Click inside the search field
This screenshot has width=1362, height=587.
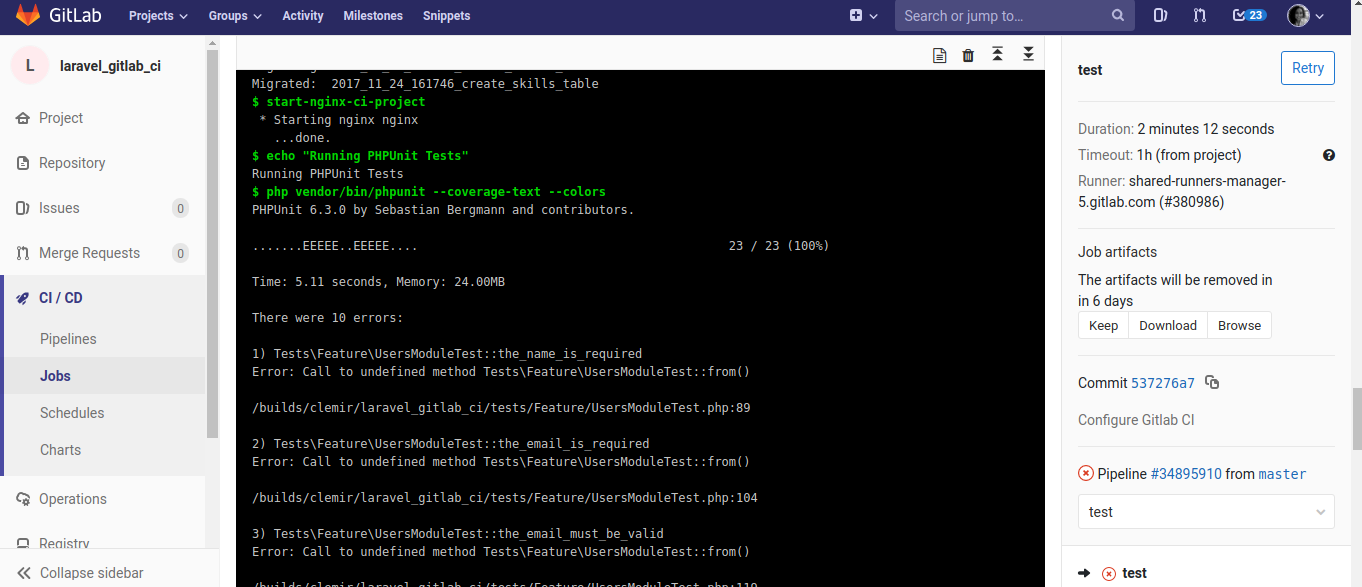(1000, 15)
